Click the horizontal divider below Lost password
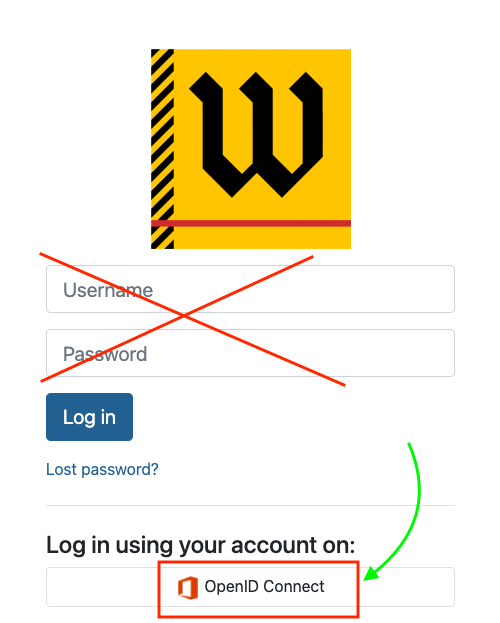The width and height of the screenshot is (500, 623). [250, 505]
